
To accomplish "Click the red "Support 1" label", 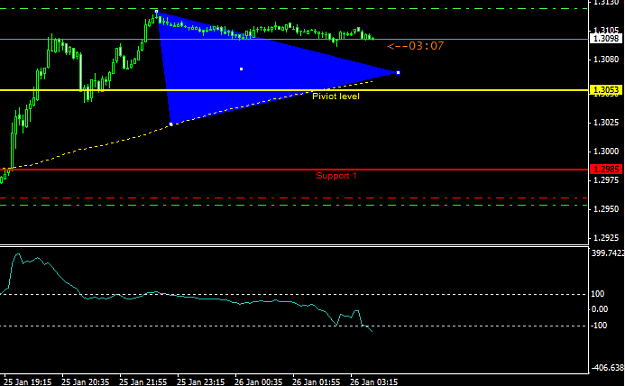I will pos(336,176).
